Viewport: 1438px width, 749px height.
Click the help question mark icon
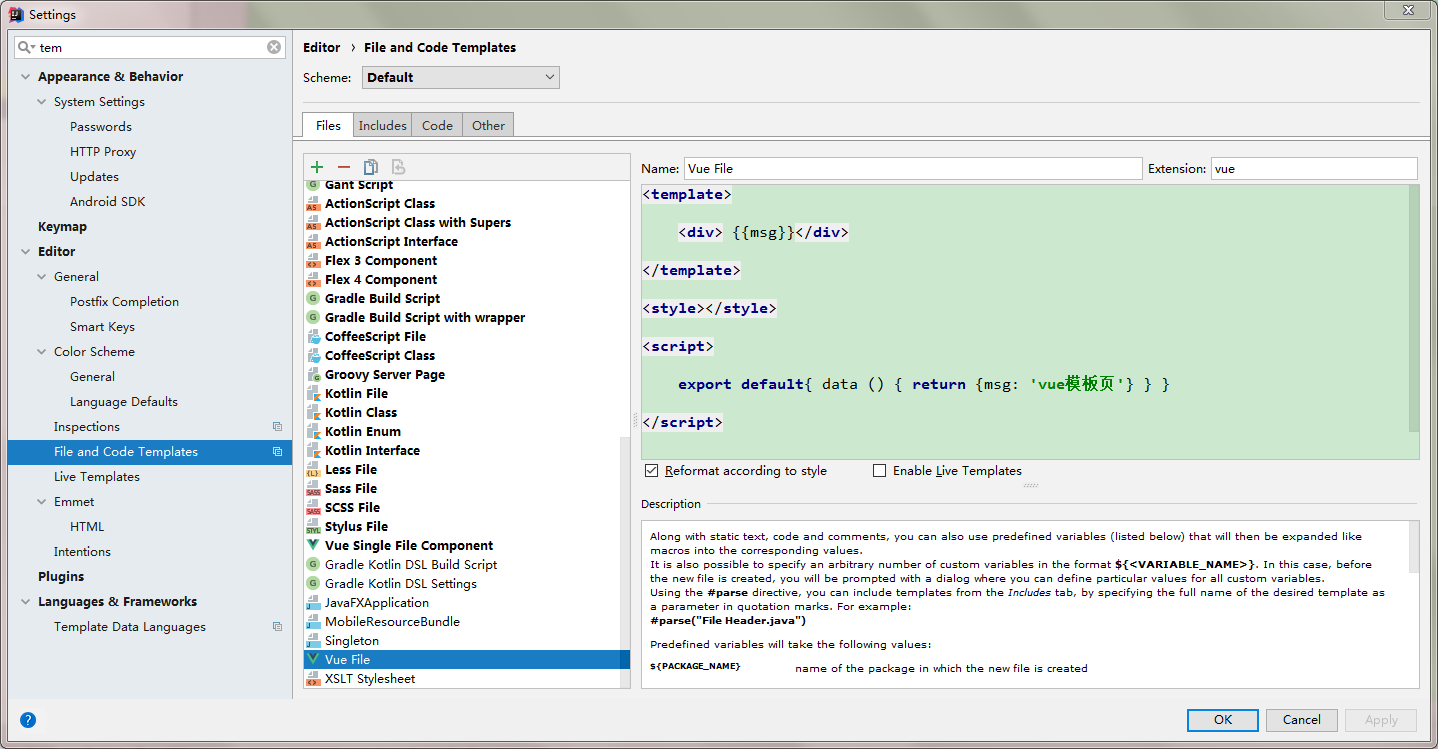28,720
